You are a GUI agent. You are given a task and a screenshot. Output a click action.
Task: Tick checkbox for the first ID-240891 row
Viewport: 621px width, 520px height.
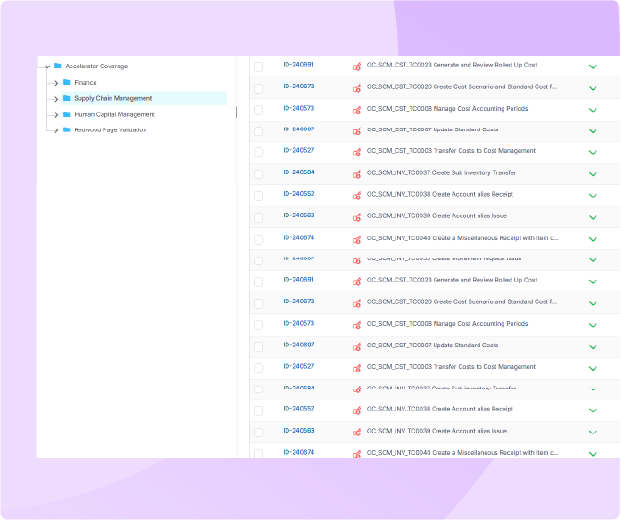coord(259,66)
